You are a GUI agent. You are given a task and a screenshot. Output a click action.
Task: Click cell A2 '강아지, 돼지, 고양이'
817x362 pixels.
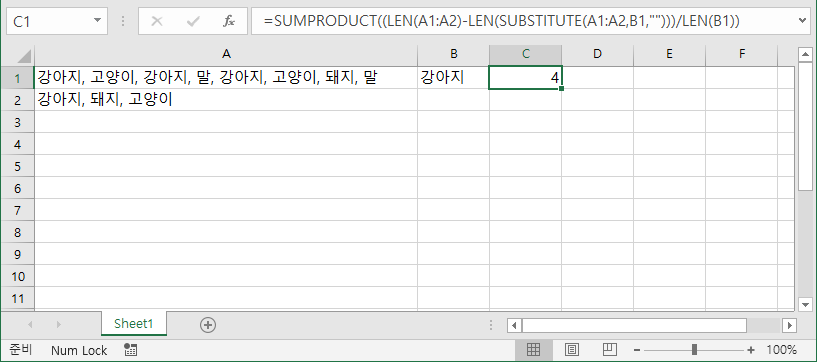[x=226, y=100]
